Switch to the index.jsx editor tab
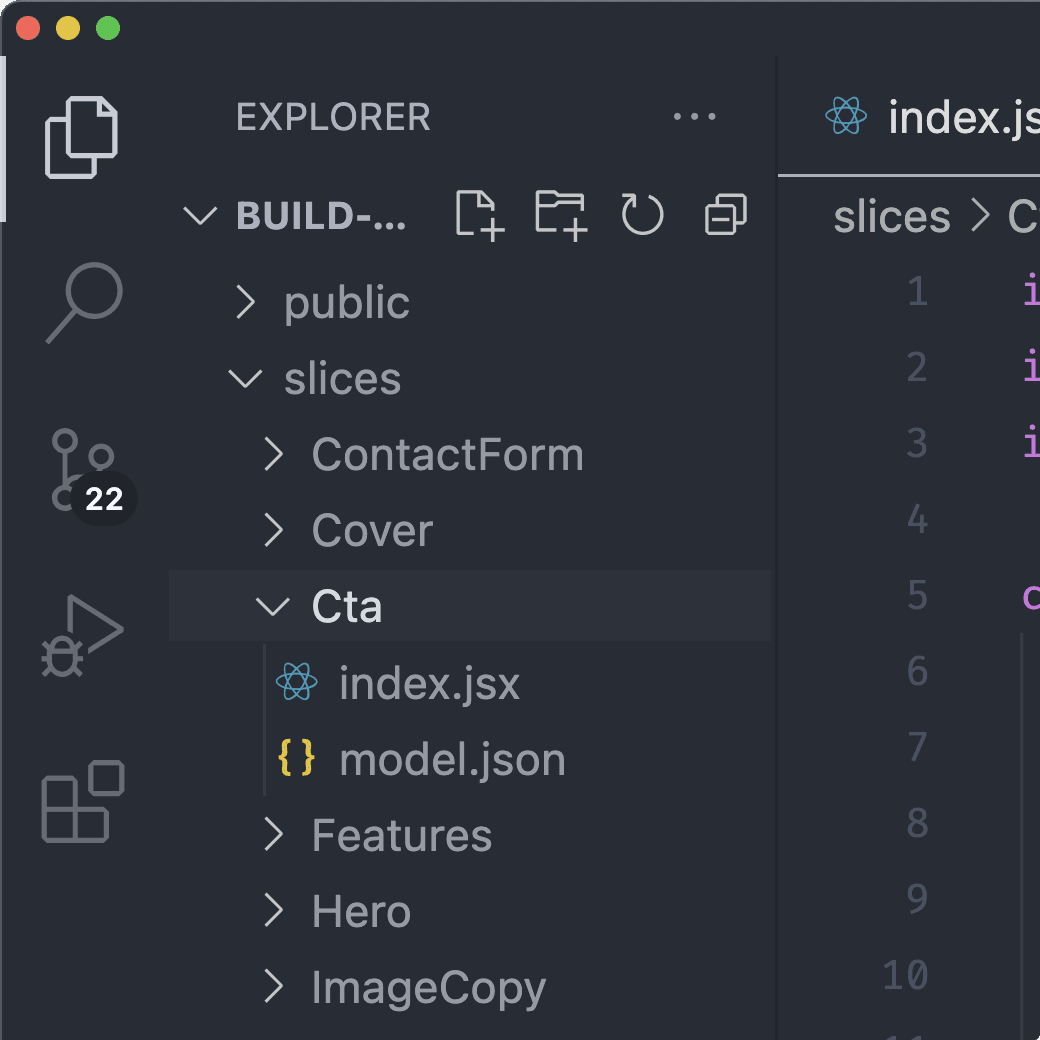The image size is (1040, 1040). [932, 117]
